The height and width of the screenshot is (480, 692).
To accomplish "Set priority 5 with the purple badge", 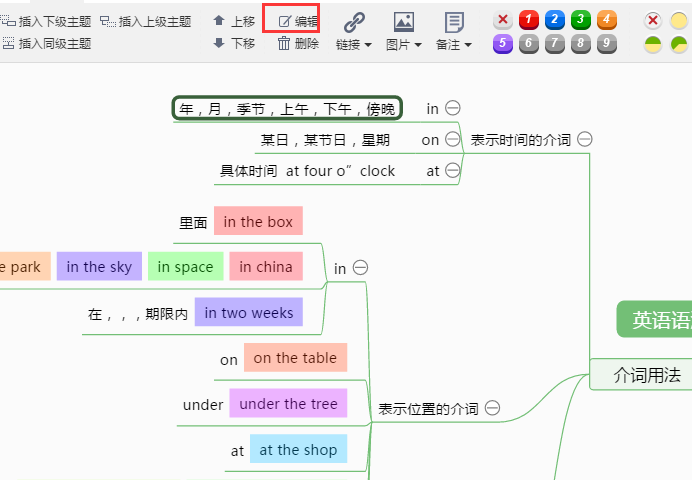I will (503, 44).
